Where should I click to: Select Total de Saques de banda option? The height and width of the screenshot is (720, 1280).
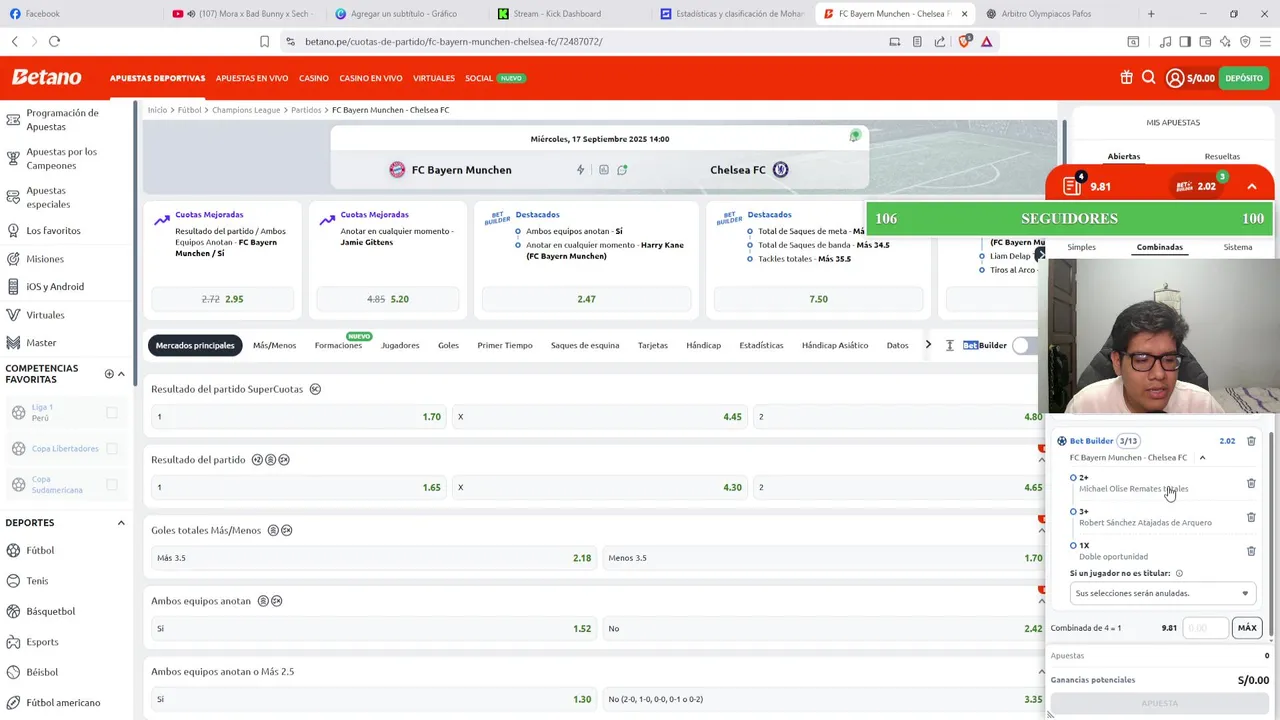point(750,245)
